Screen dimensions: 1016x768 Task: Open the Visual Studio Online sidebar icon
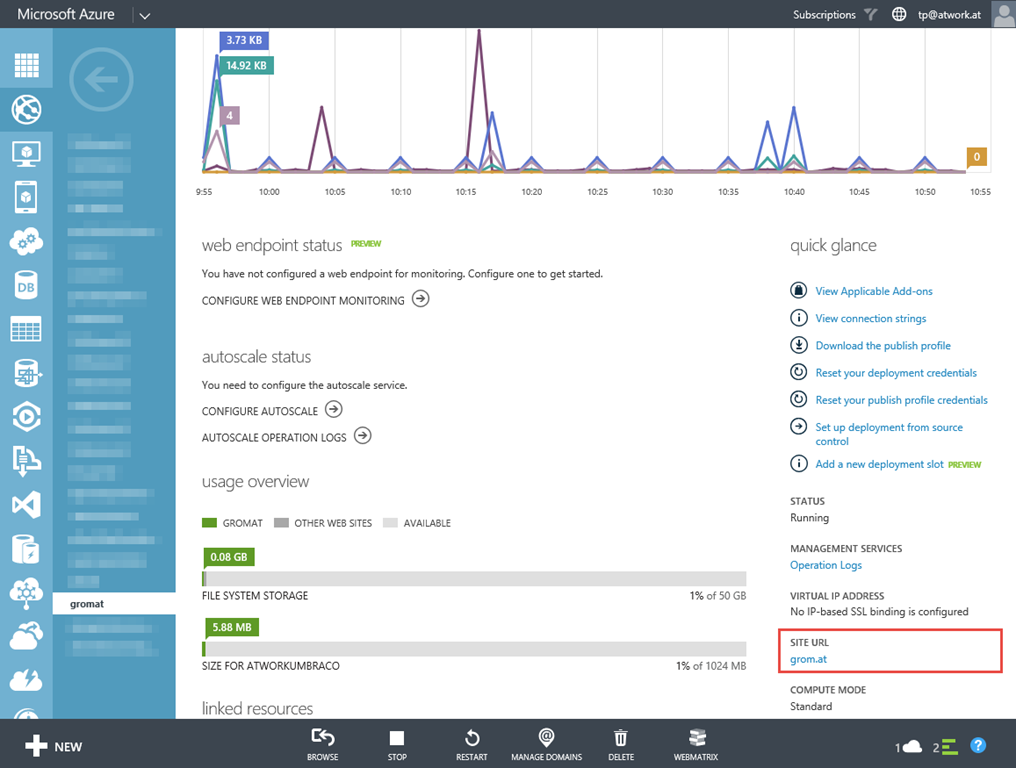pos(26,504)
